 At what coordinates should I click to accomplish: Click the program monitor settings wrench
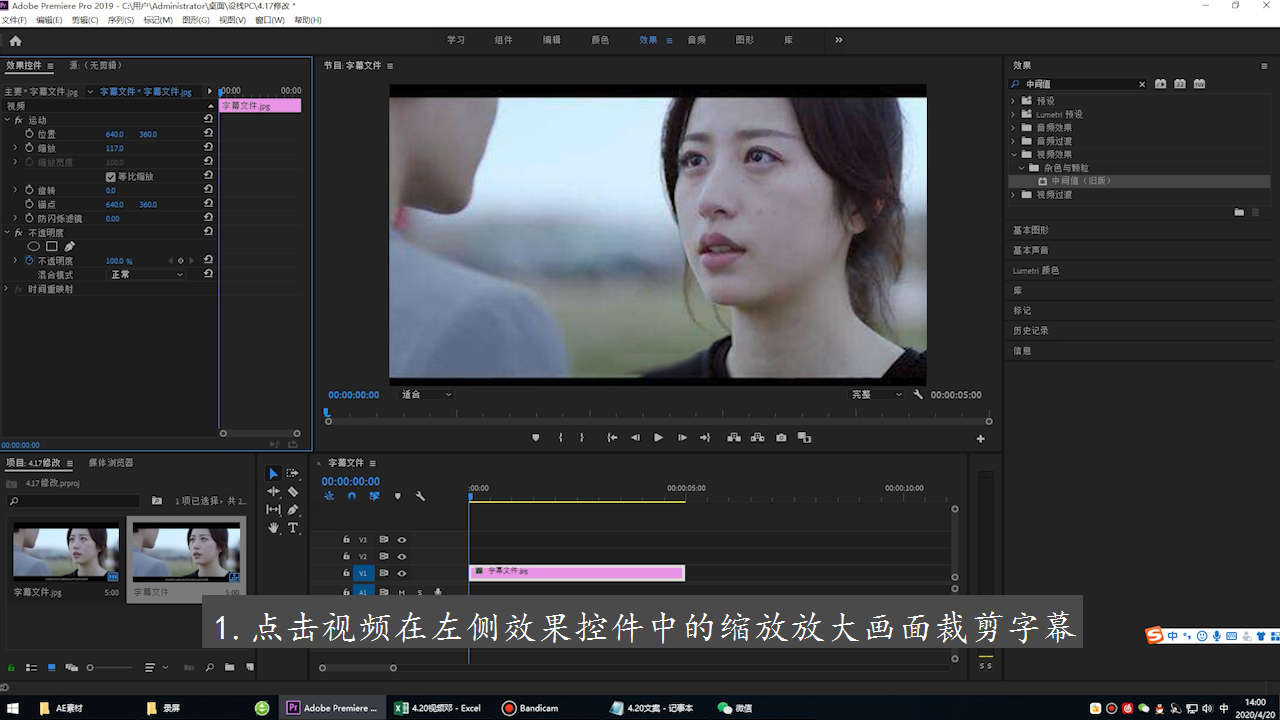[x=918, y=395]
